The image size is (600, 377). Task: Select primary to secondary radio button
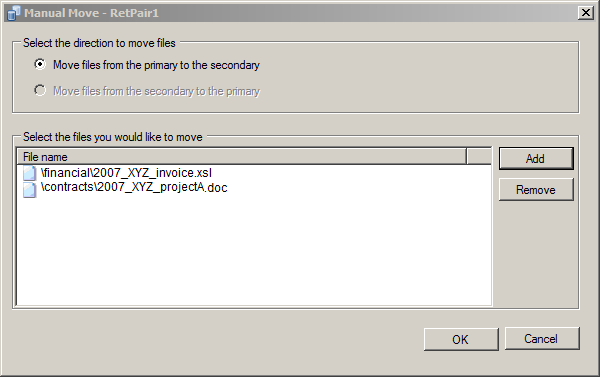(40, 64)
